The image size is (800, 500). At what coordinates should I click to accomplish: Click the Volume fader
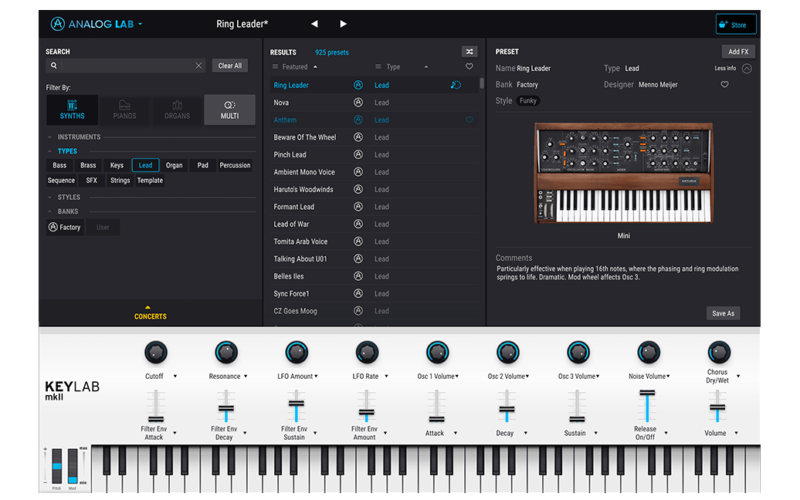point(717,407)
